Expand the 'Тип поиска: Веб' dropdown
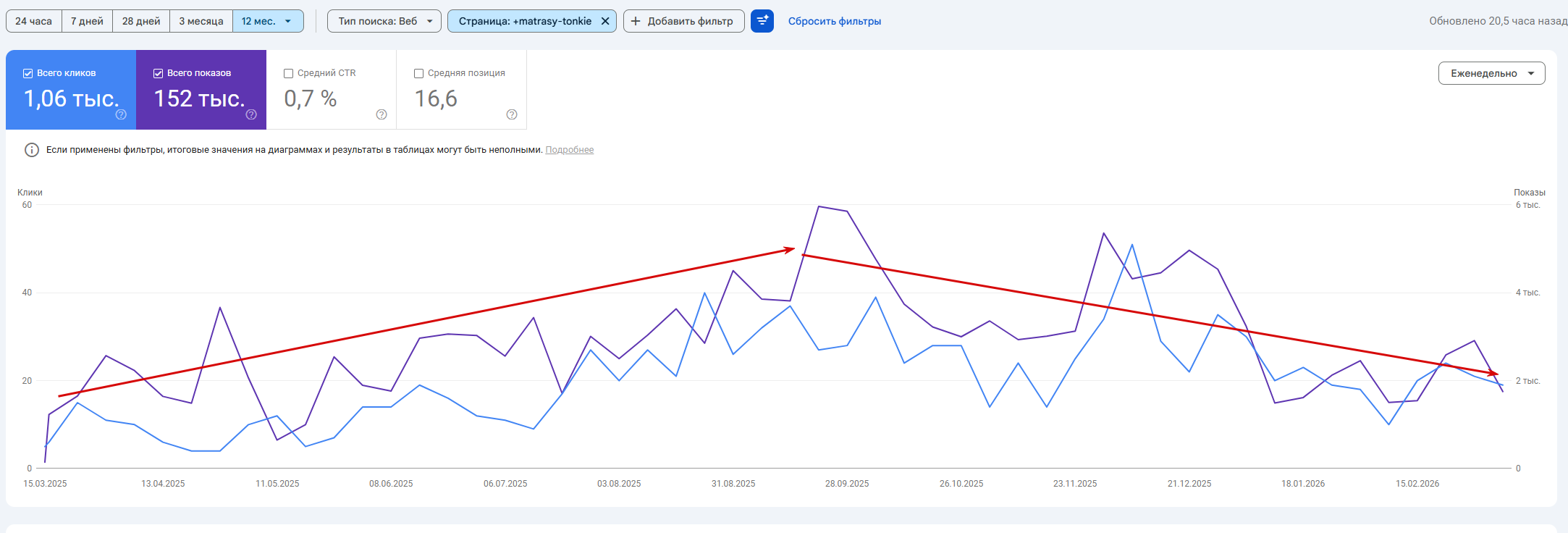The image size is (1568, 533). 384,21
